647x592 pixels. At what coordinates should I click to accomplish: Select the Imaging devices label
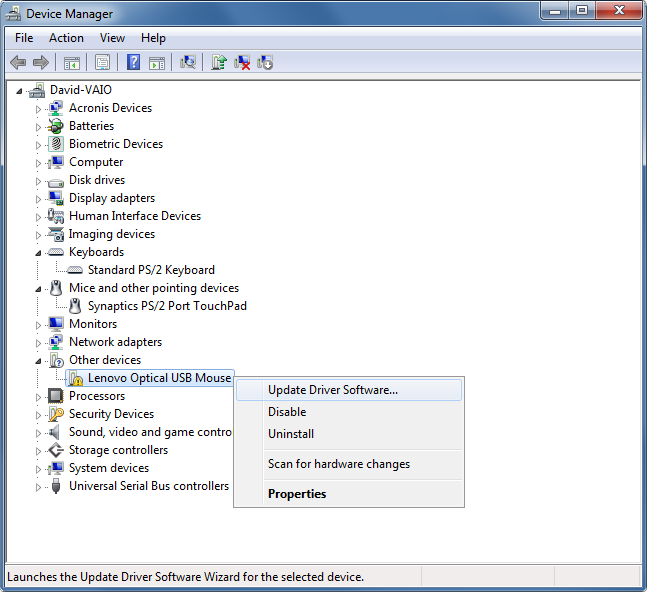click(x=112, y=234)
